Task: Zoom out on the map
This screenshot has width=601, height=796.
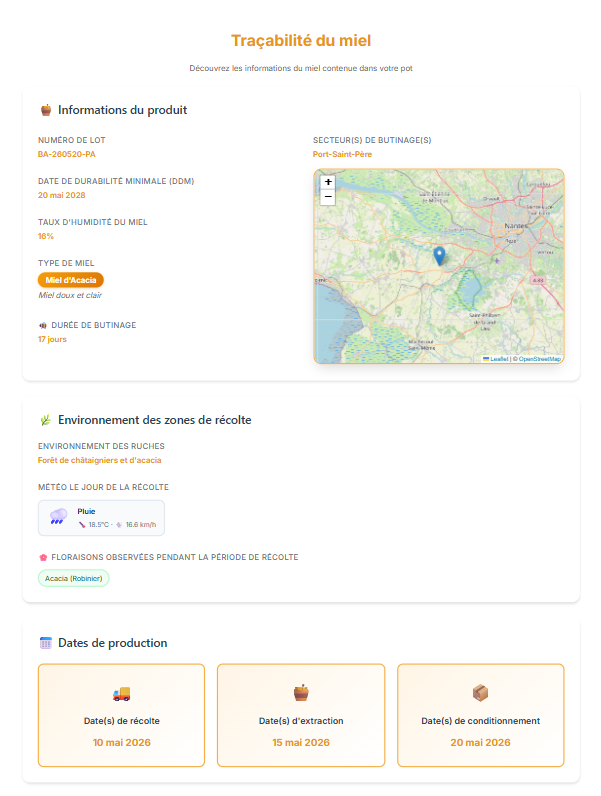Action: tap(328, 197)
